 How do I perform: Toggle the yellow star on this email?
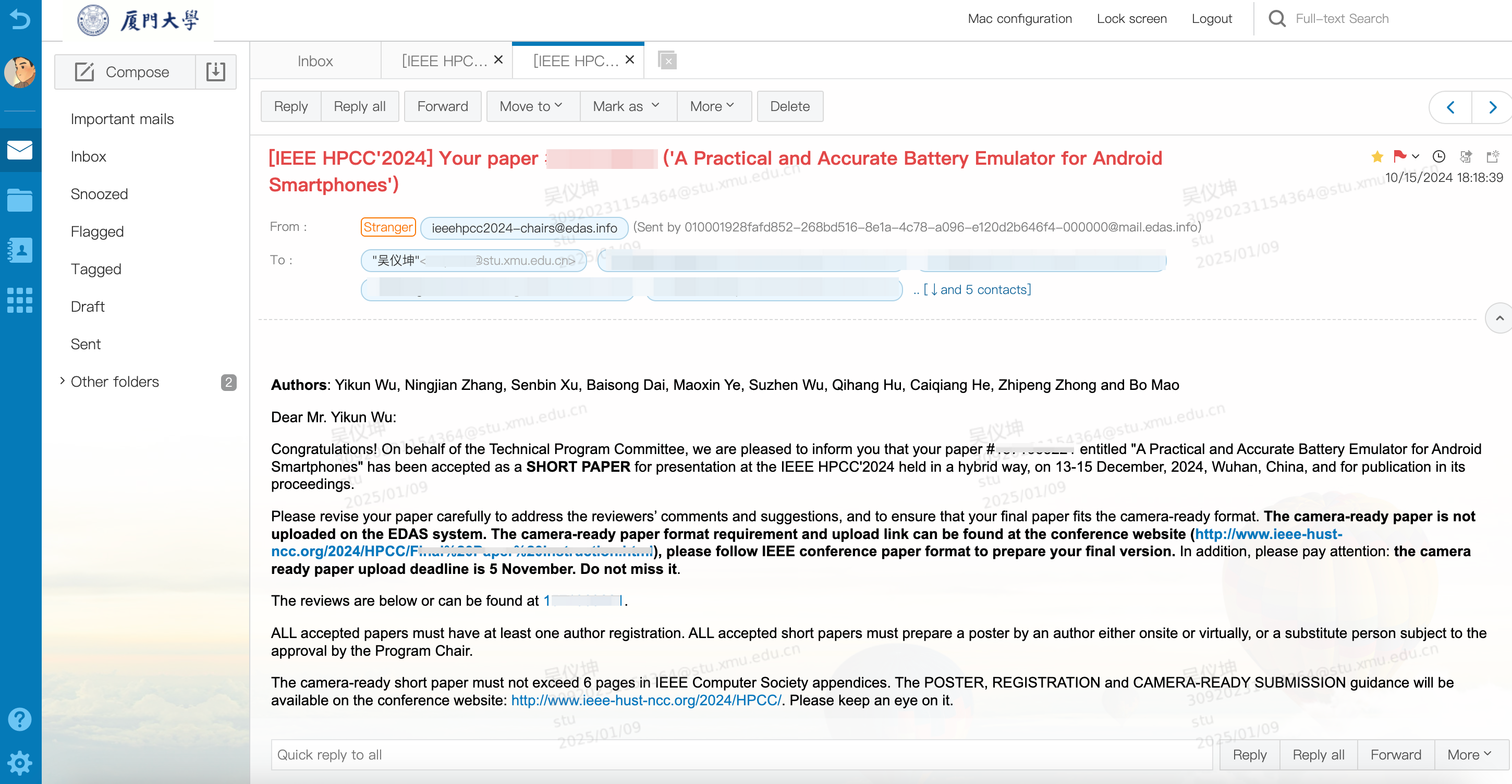point(1377,157)
